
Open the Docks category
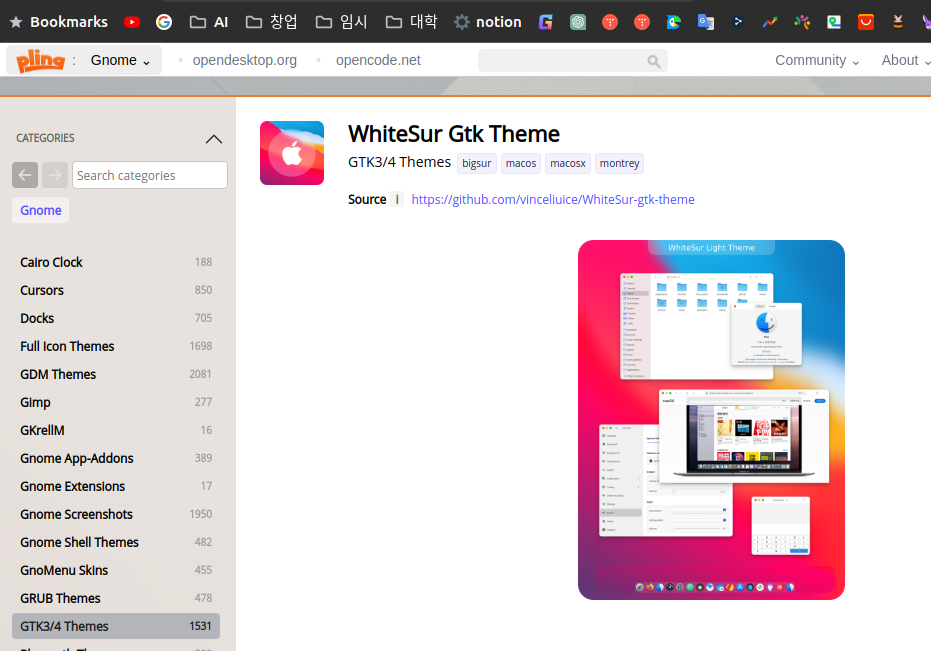(116, 318)
